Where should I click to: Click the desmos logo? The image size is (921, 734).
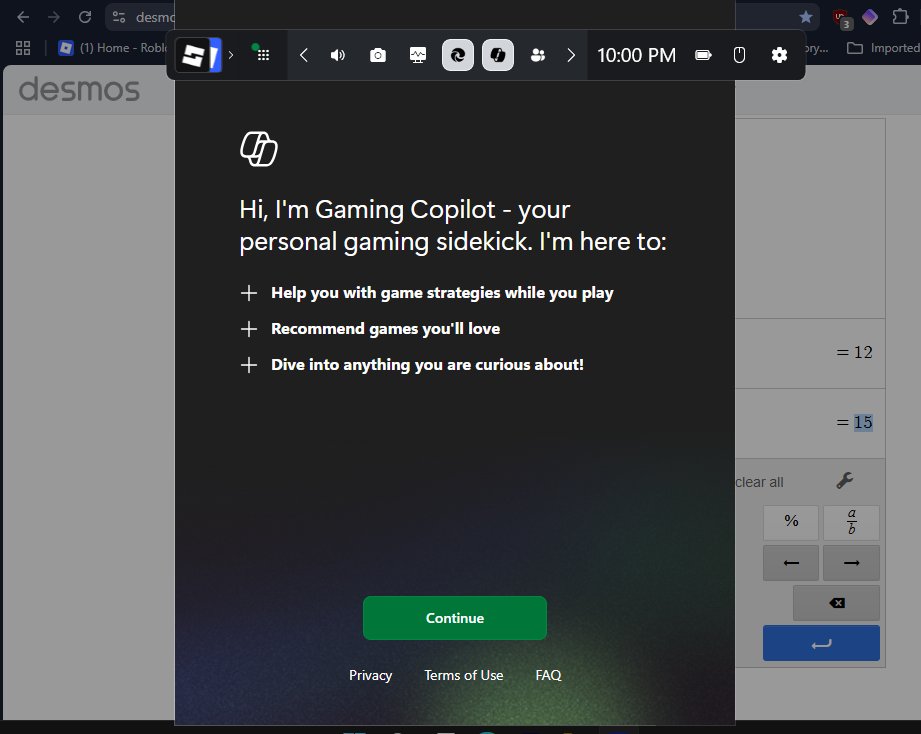coord(79,89)
